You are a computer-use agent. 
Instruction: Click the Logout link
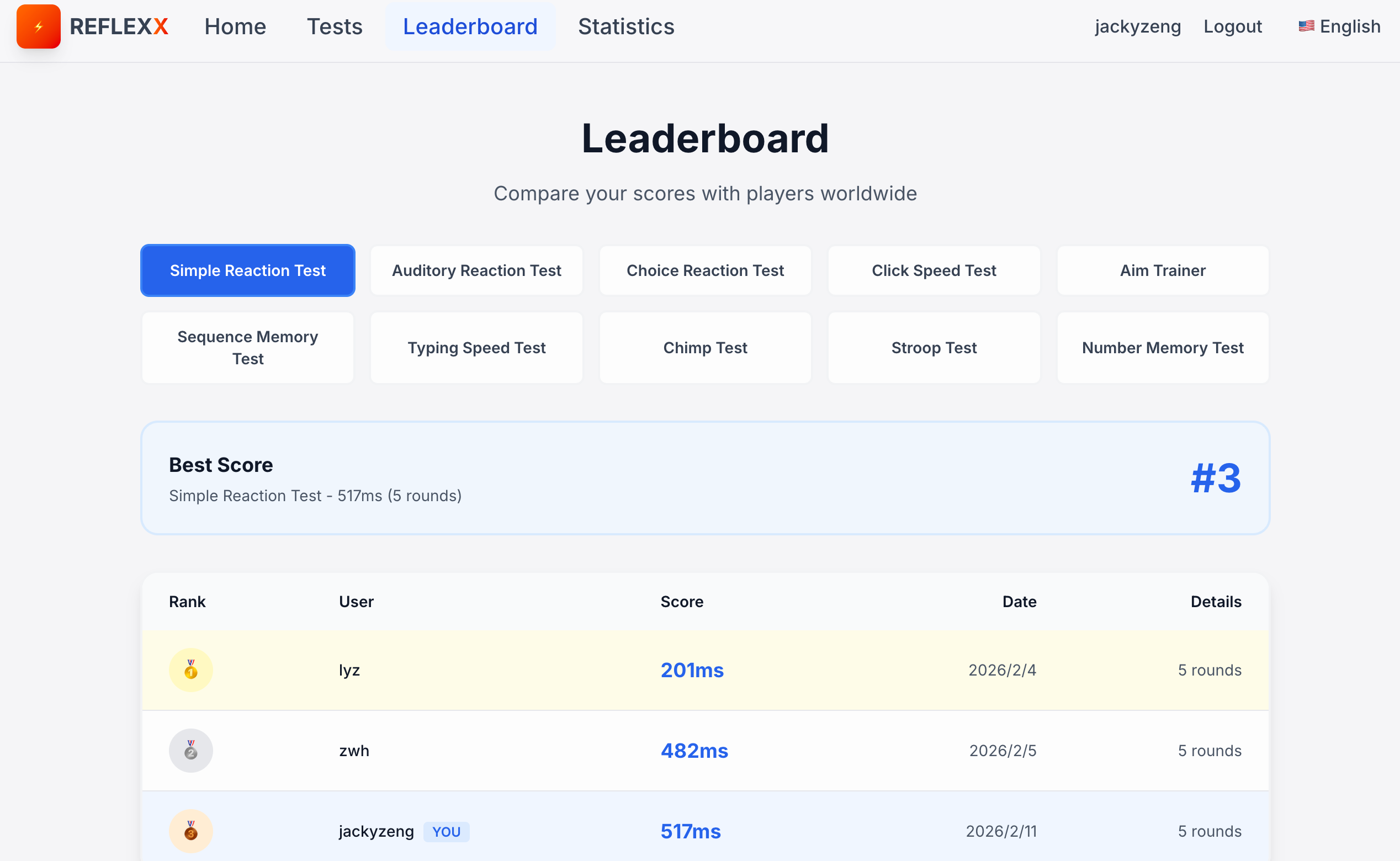[x=1233, y=26]
